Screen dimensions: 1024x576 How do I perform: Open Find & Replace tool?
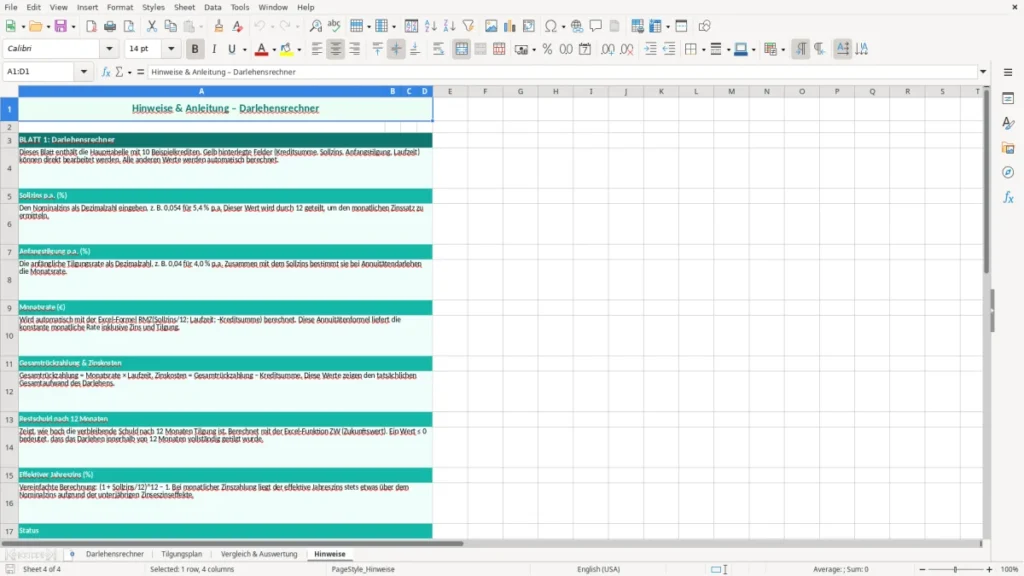click(x=315, y=26)
